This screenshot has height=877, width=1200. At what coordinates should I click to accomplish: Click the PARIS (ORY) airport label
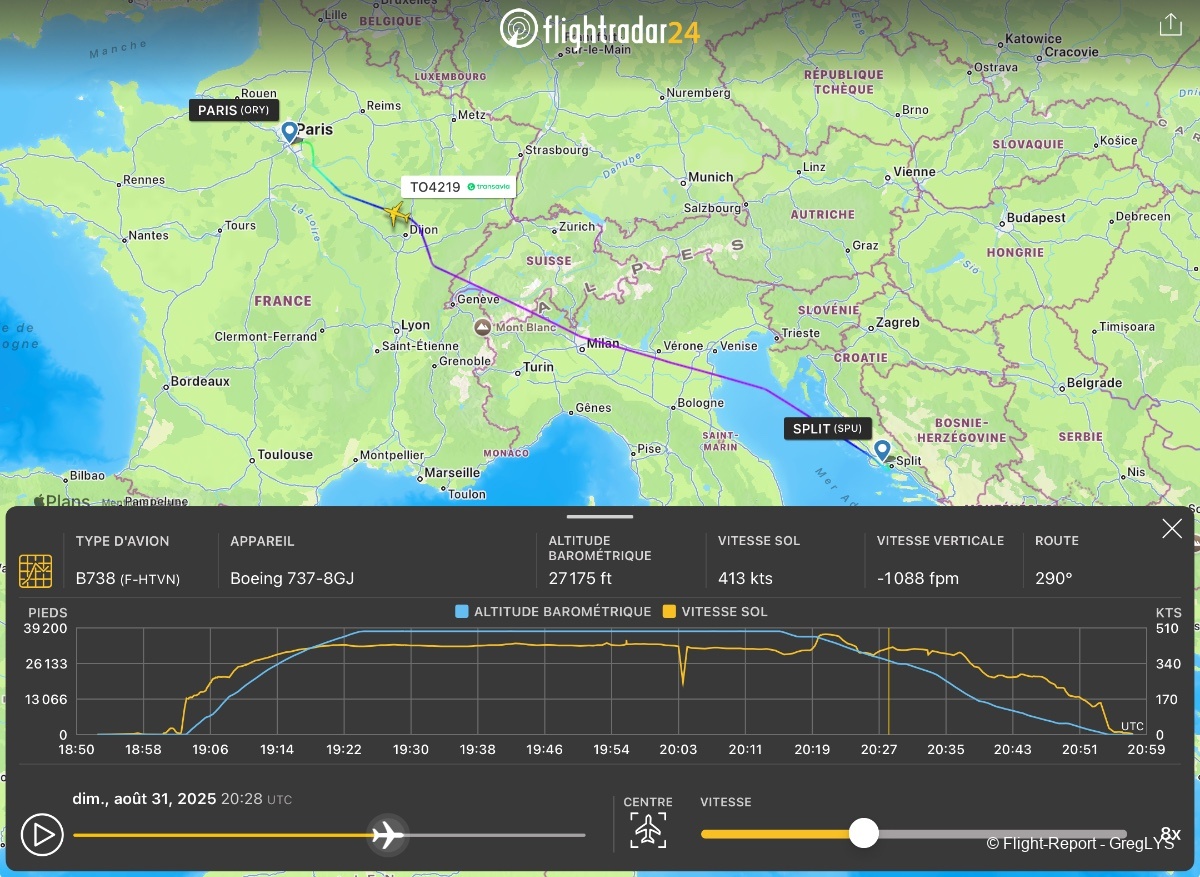coord(233,110)
